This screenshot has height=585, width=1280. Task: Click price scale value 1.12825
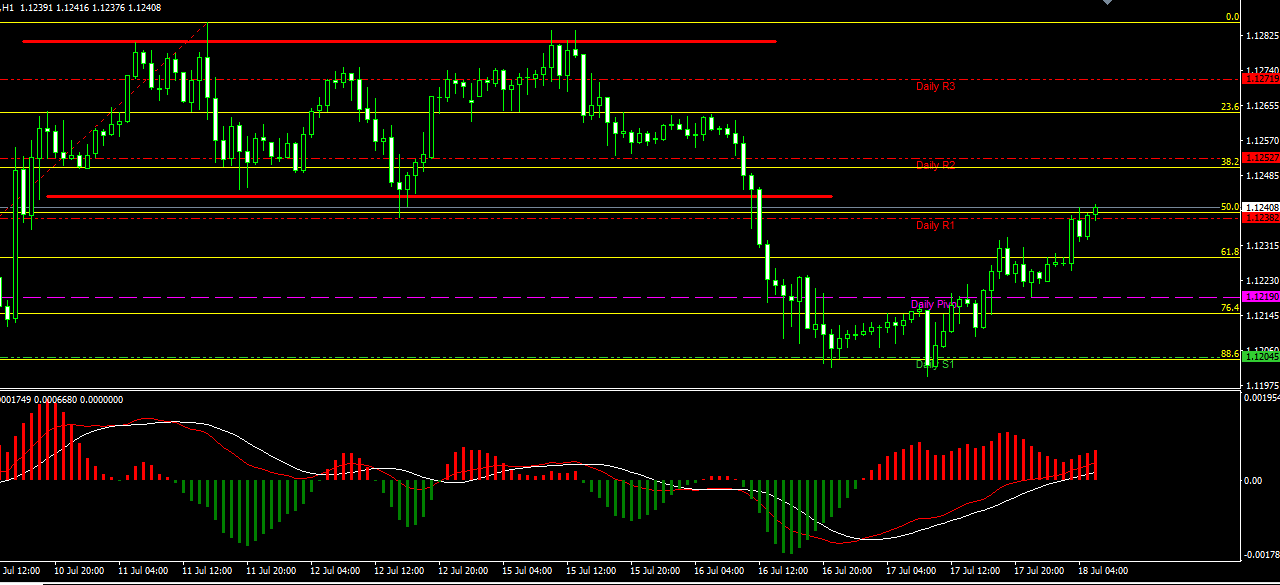pyautogui.click(x=1263, y=36)
